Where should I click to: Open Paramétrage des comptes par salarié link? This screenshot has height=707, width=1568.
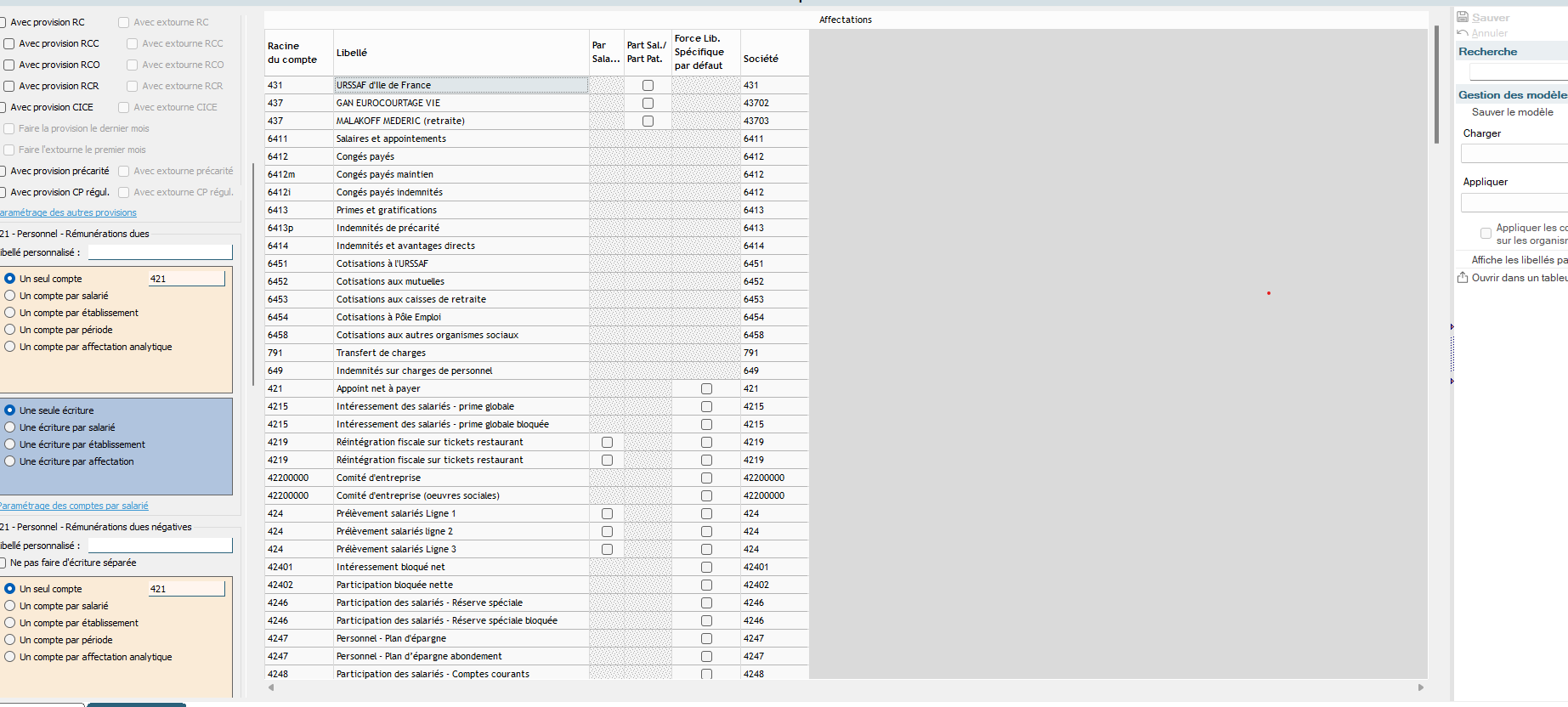74,506
